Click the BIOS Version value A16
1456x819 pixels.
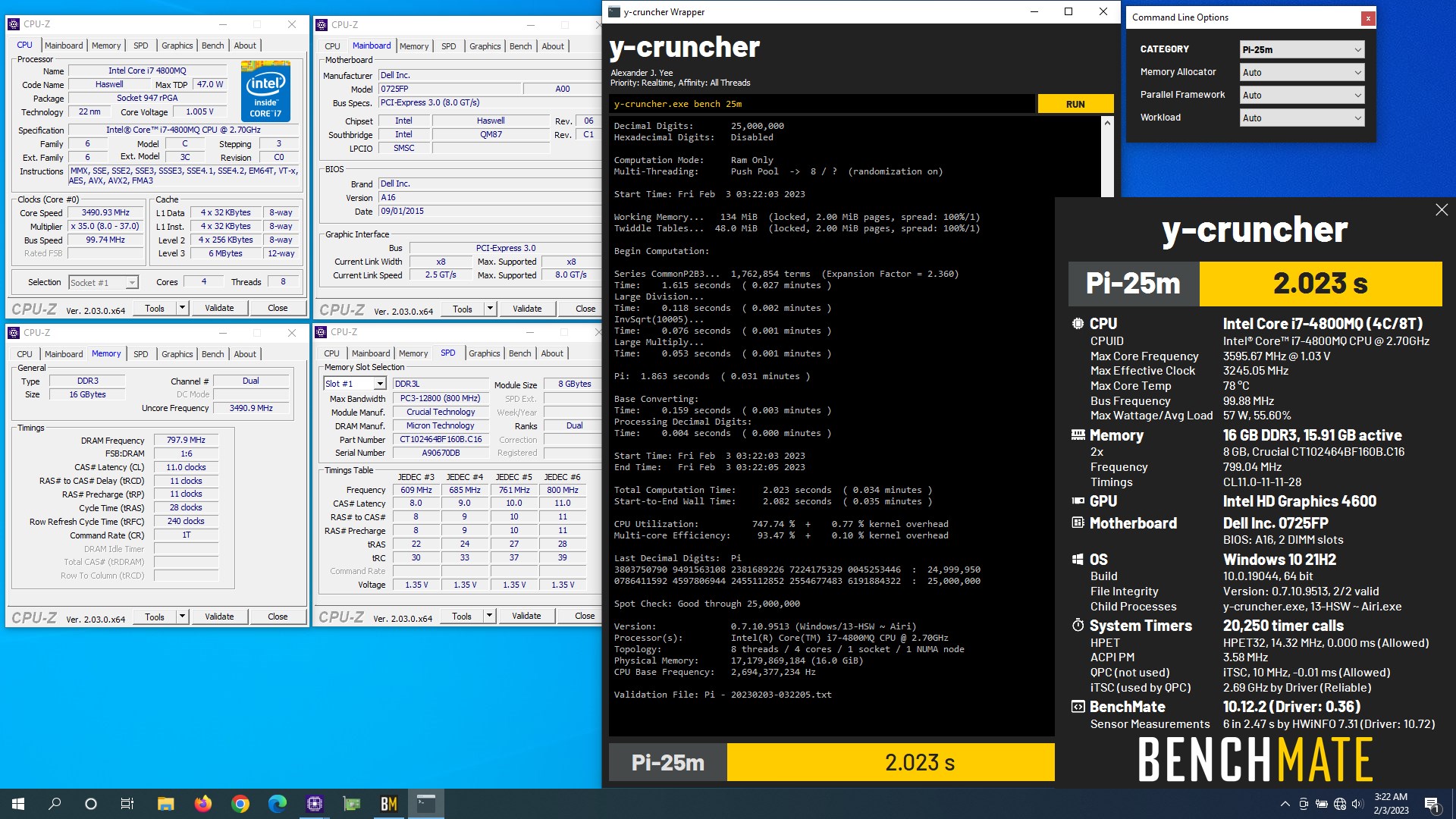tap(490, 197)
